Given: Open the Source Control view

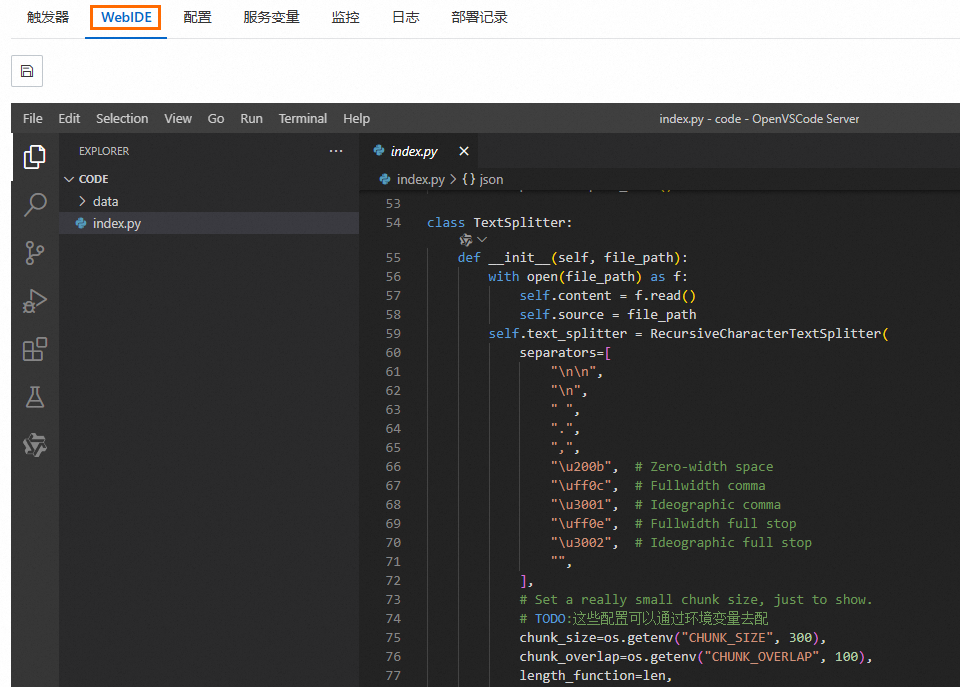Looking at the screenshot, I should pos(35,252).
